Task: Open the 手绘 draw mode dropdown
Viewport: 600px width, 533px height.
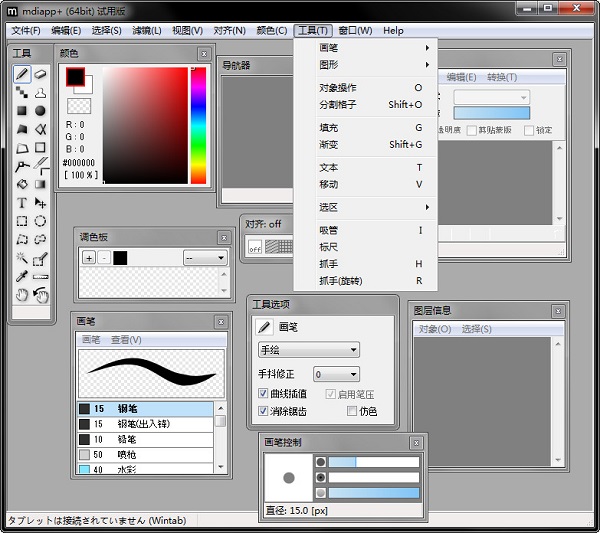Action: tap(309, 350)
